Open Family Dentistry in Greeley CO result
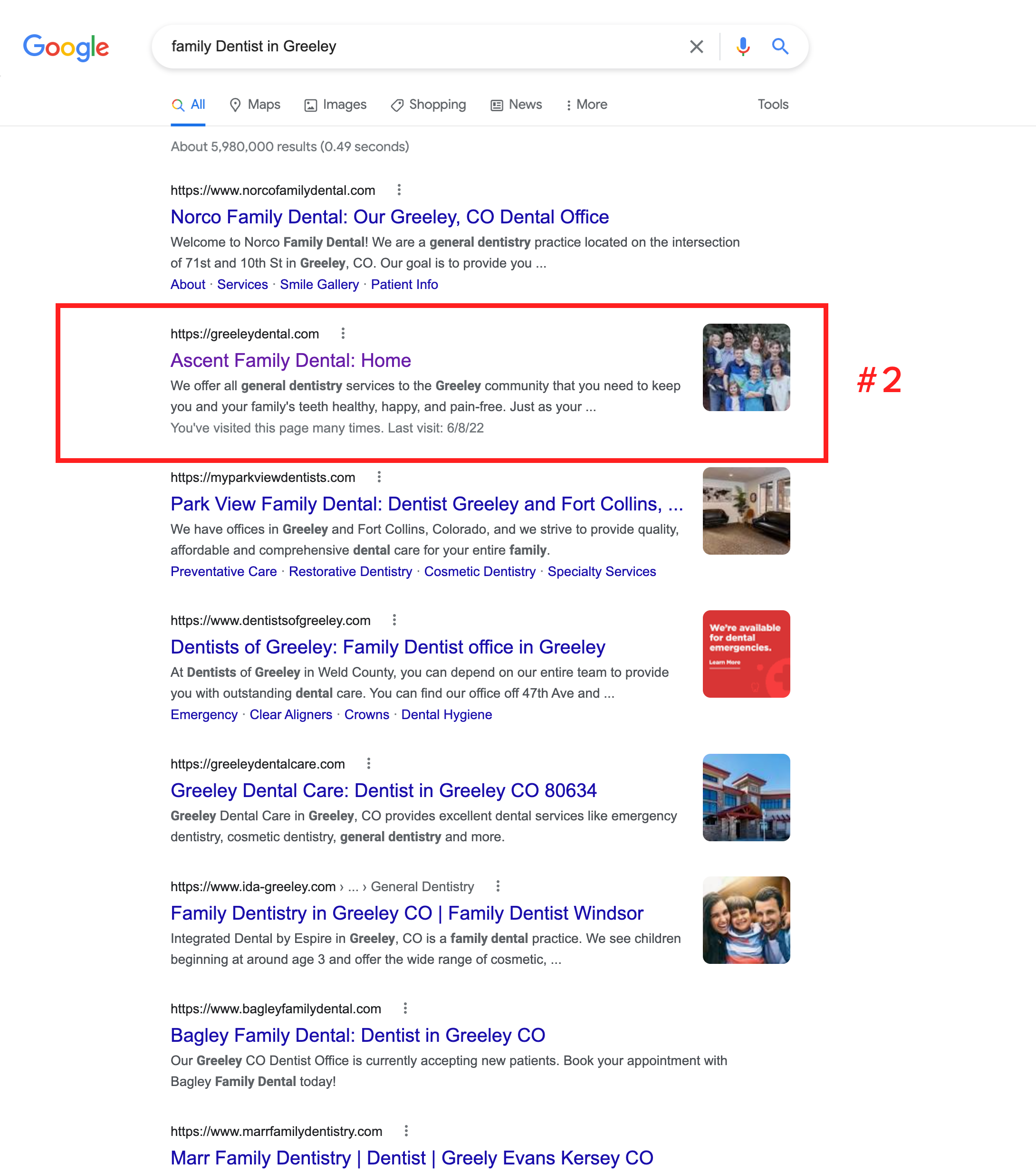This screenshot has height=1173, width=1036. coord(407,913)
